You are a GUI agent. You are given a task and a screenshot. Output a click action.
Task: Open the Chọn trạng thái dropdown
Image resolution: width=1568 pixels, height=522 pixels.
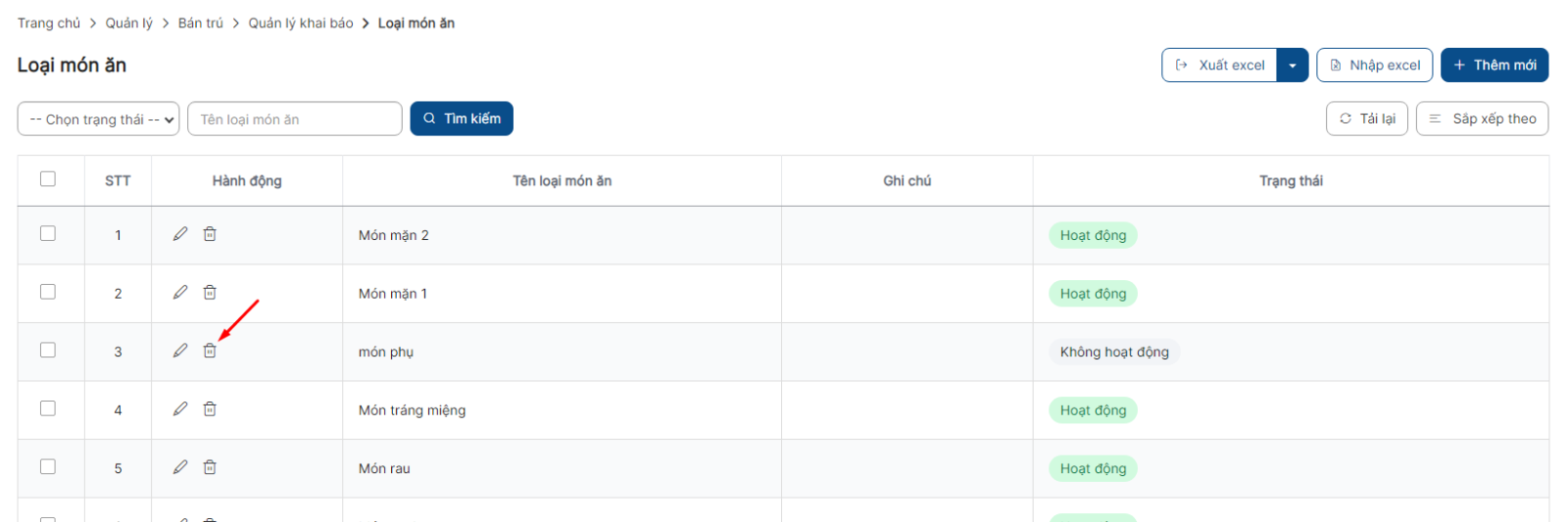tap(98, 119)
